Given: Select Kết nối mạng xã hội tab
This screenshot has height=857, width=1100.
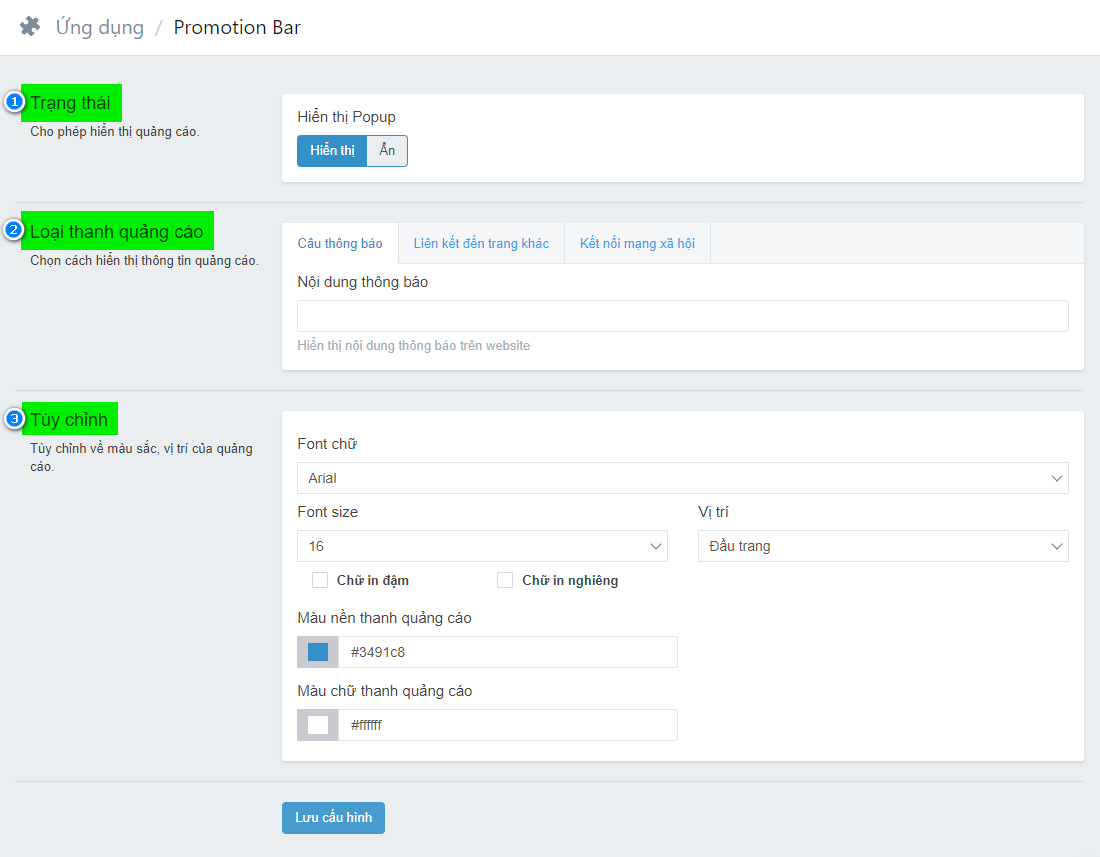Looking at the screenshot, I should click(637, 243).
